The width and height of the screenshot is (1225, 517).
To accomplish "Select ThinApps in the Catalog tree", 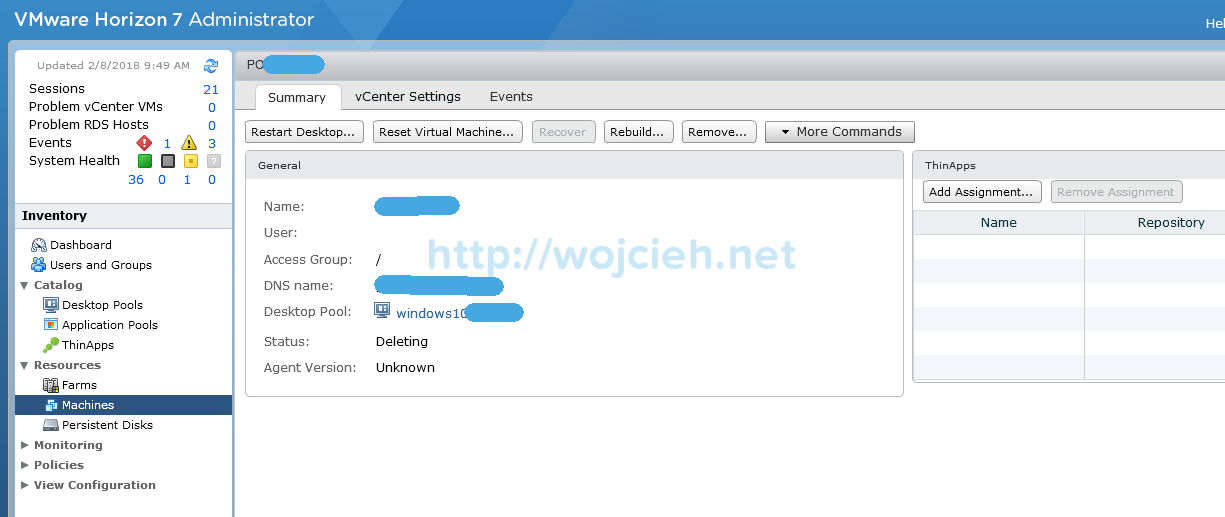I will [88, 345].
